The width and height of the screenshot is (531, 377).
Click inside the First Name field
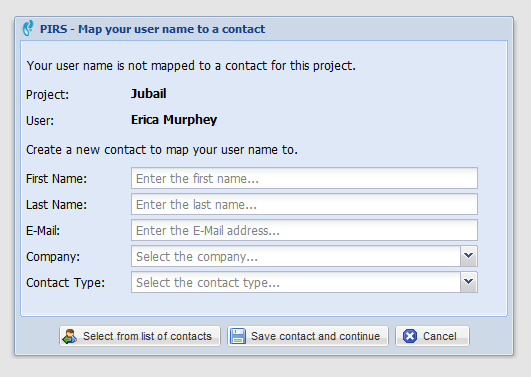click(304, 178)
